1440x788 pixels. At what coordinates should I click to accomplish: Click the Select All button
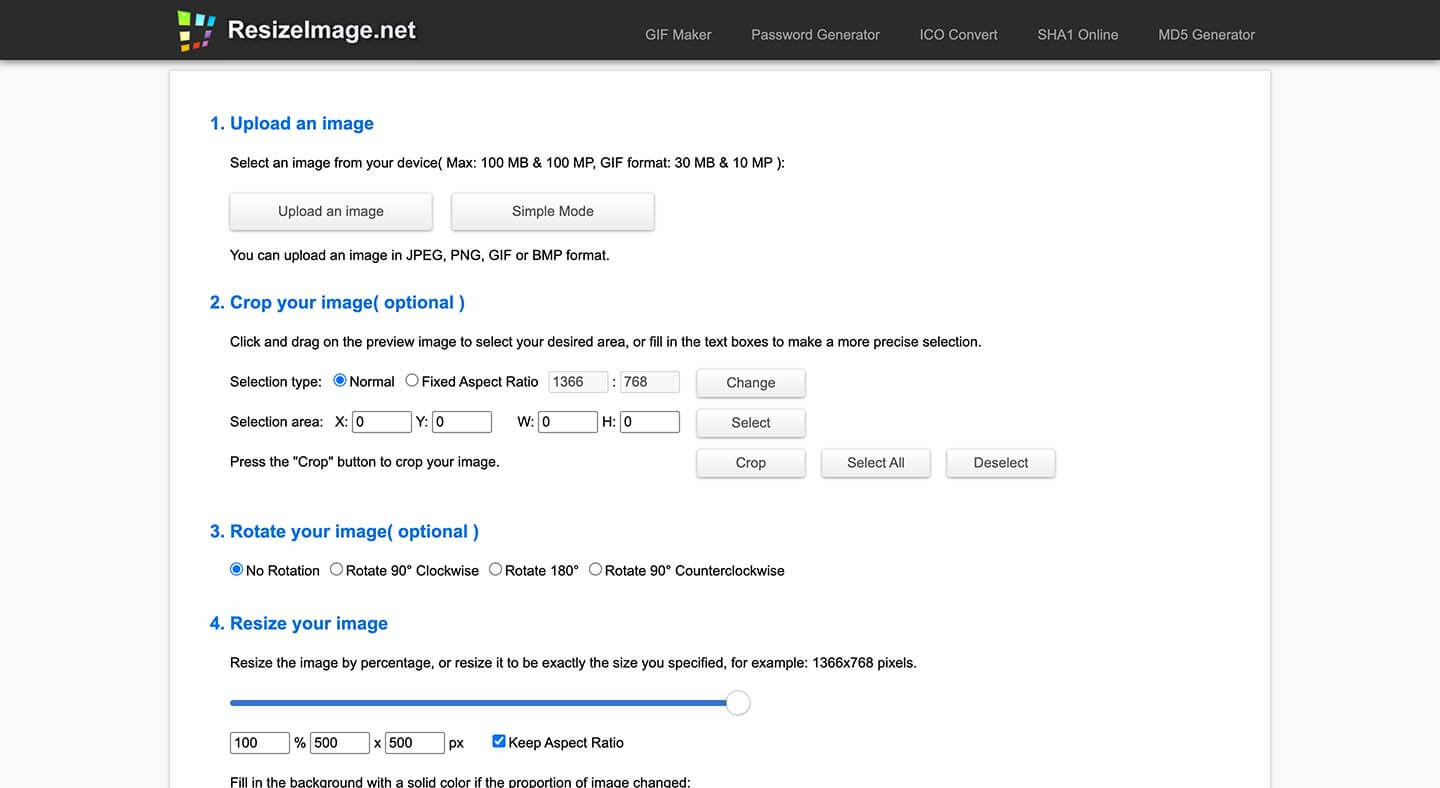(876, 462)
